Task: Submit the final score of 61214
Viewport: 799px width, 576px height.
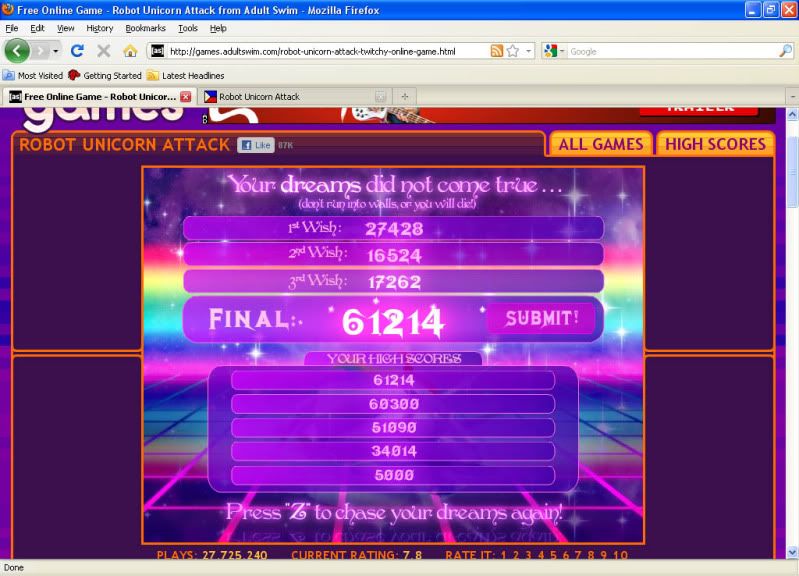Action: (x=541, y=319)
